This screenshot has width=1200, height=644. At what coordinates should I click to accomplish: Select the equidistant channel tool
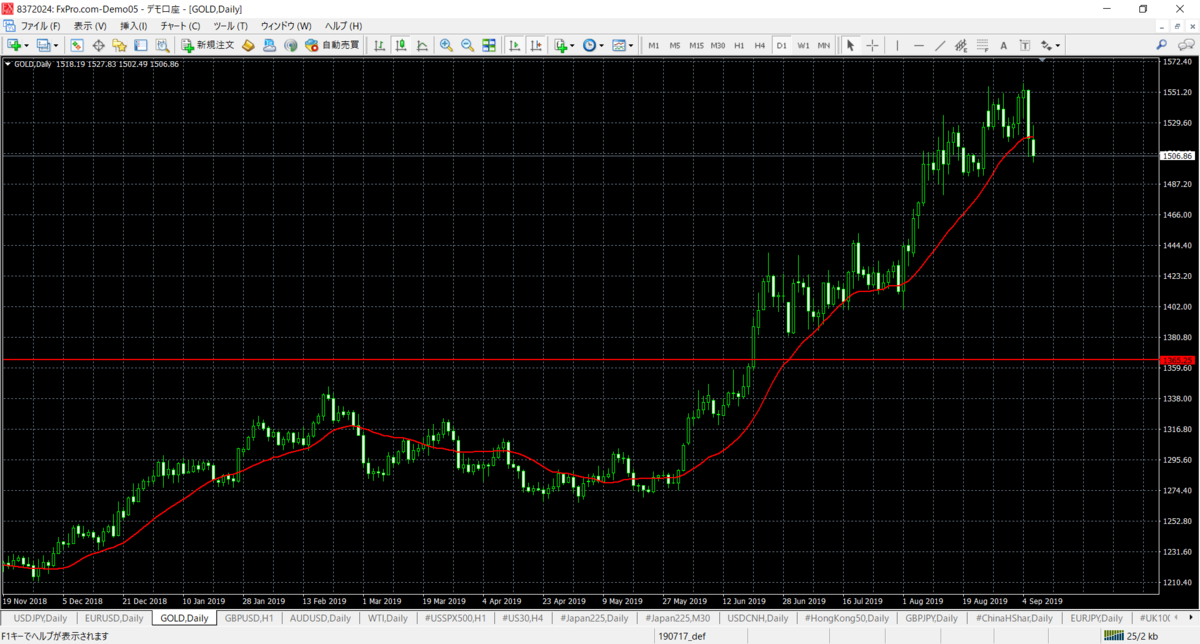click(x=961, y=45)
